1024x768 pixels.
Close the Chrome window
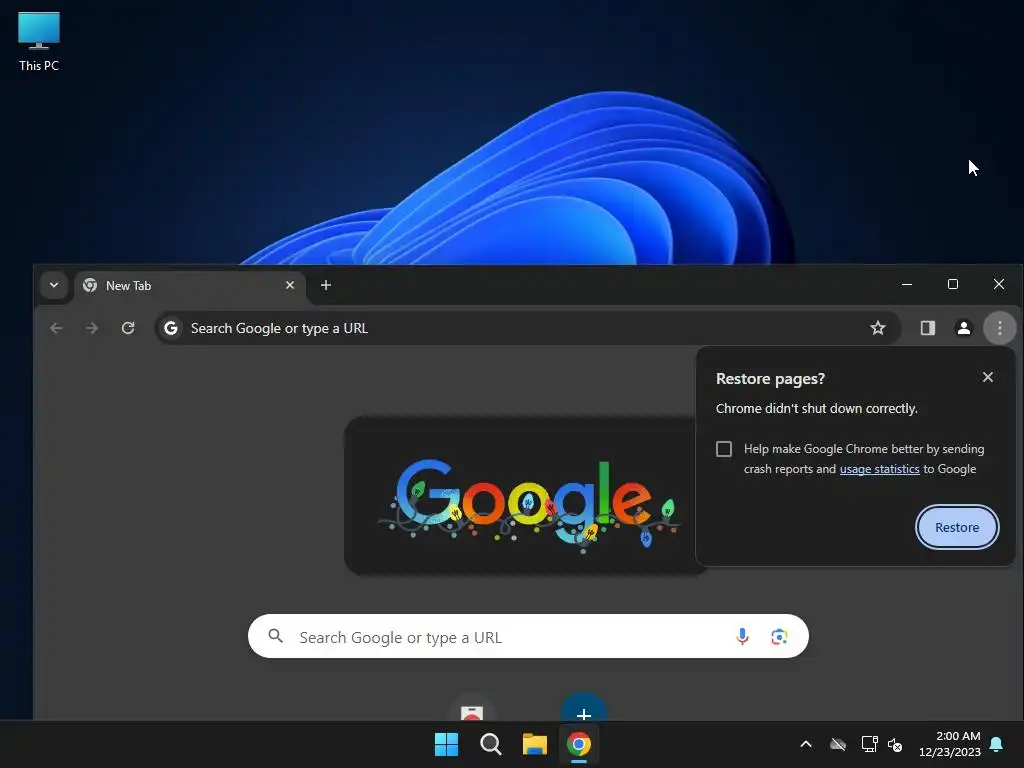pos(999,284)
